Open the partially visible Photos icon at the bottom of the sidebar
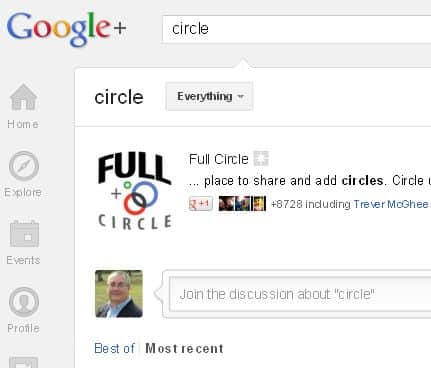 pos(23,362)
